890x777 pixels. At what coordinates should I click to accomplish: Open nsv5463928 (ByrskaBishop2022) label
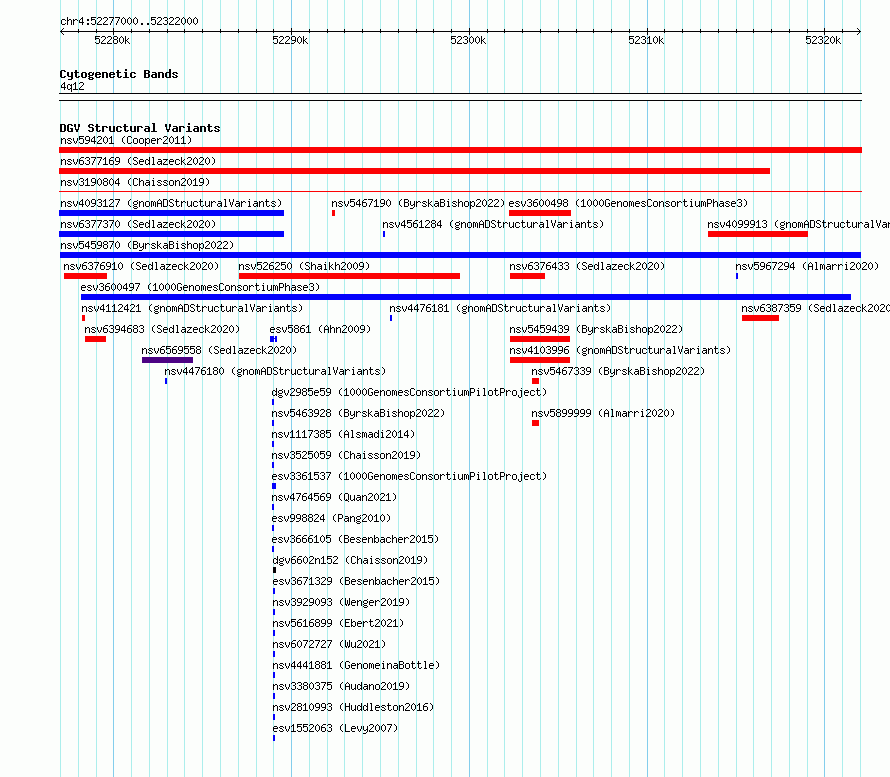pos(358,413)
